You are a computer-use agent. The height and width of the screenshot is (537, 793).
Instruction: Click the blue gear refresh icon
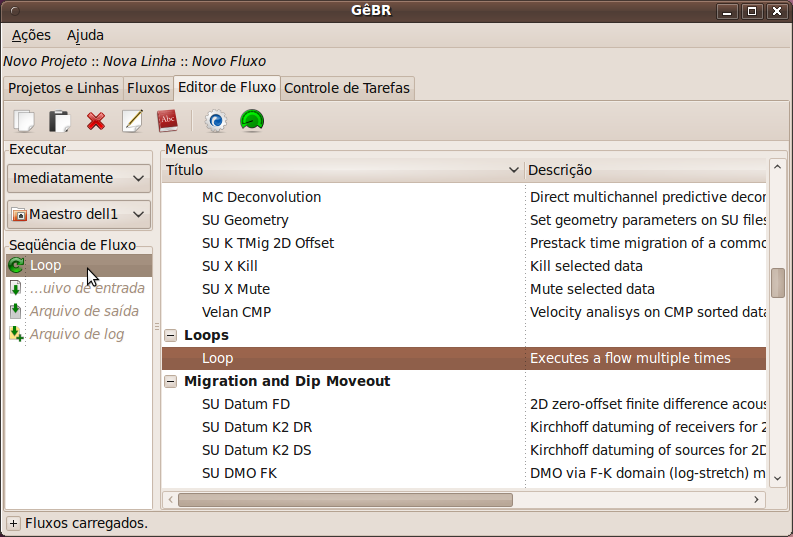click(x=216, y=121)
